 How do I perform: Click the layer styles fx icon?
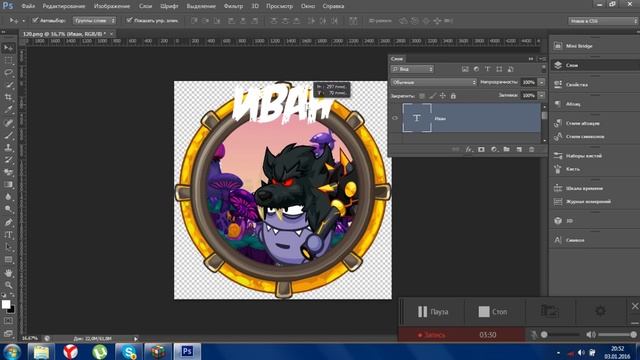469,149
